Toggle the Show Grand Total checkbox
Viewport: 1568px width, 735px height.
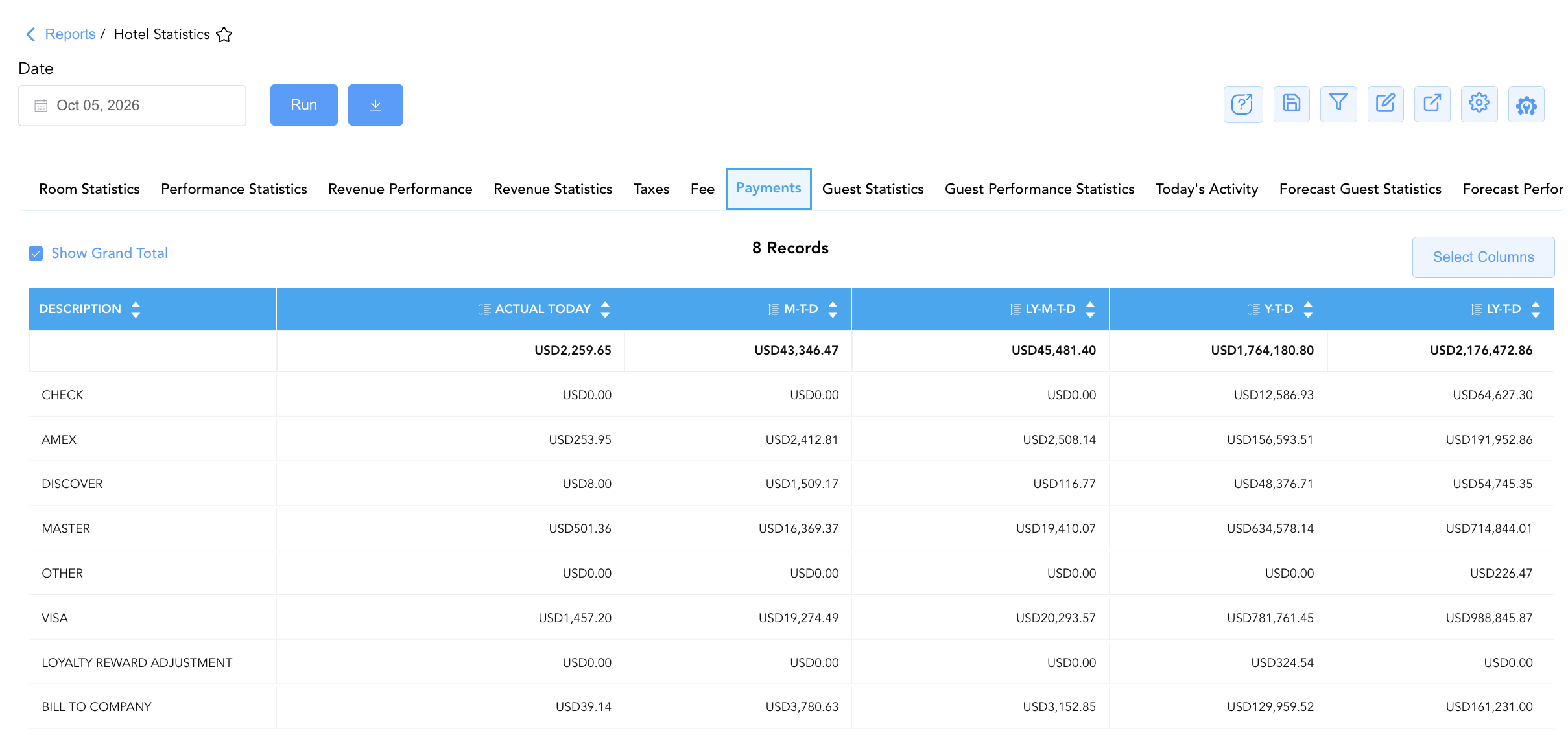coord(36,253)
